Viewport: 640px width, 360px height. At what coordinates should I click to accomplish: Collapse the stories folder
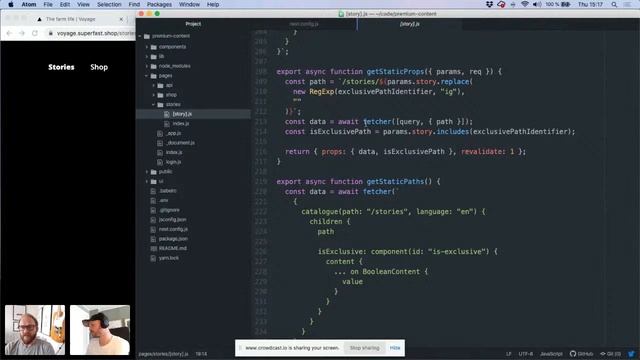[x=154, y=104]
